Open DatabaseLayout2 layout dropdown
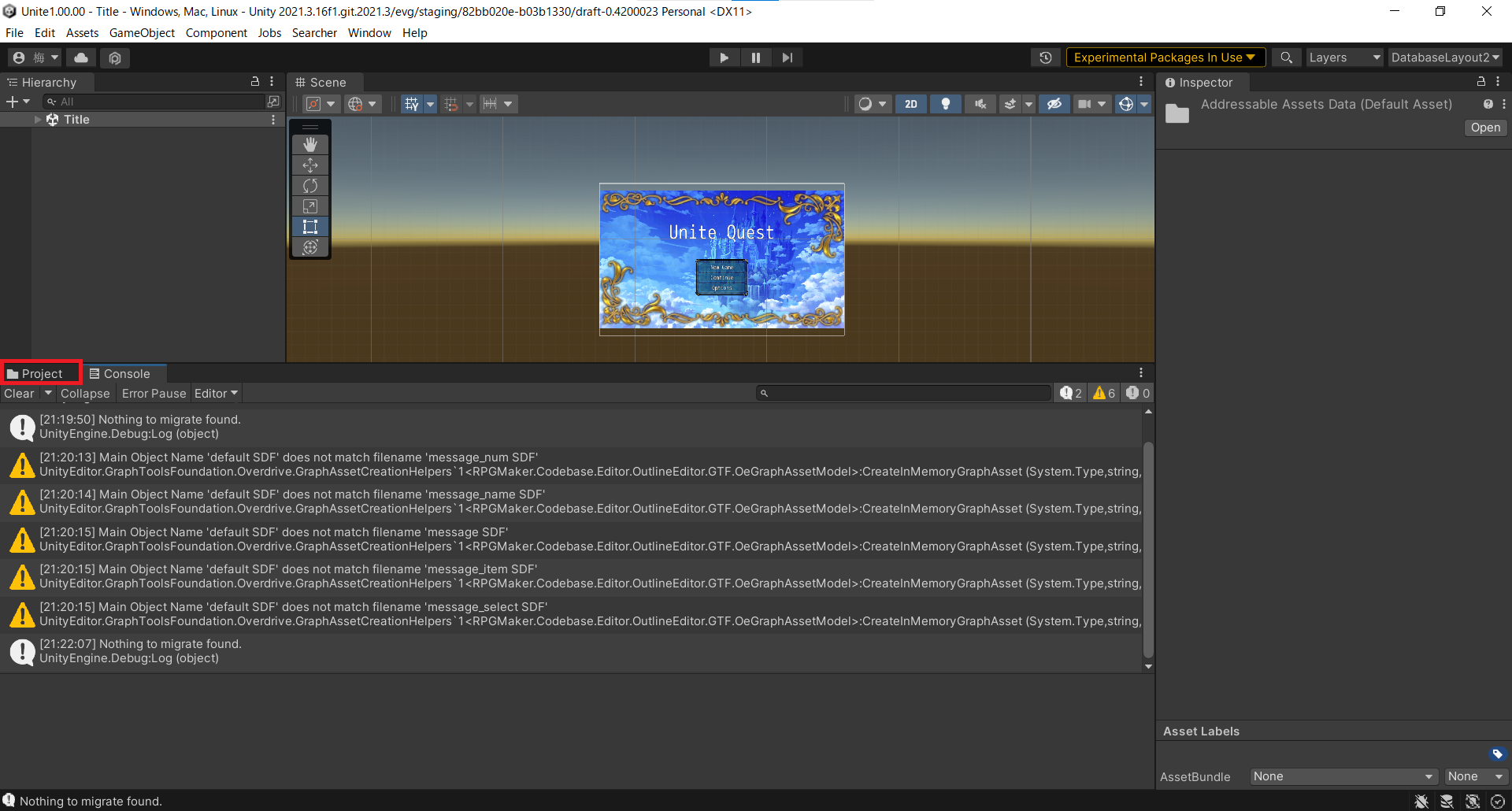The height and width of the screenshot is (811, 1512). (1444, 57)
